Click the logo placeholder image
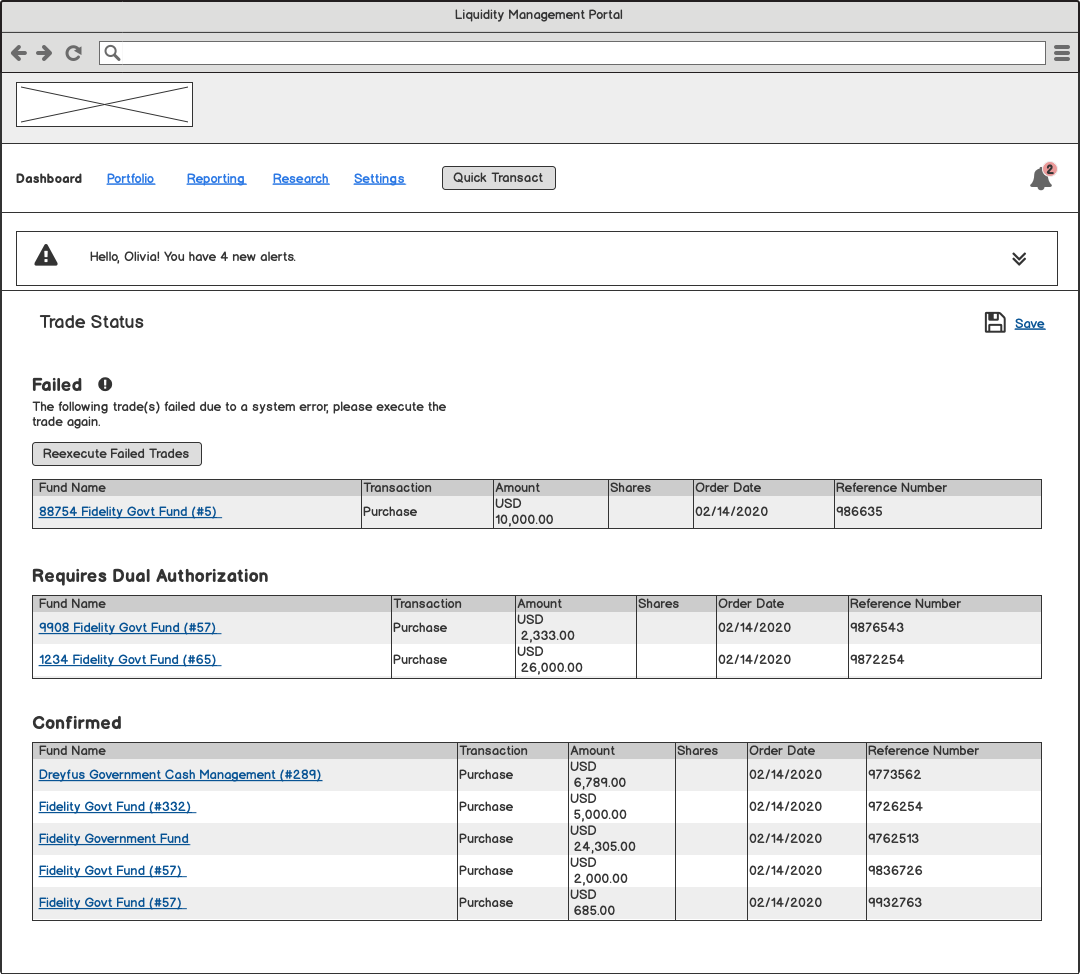Viewport: 1080px width, 974px height. click(104, 105)
